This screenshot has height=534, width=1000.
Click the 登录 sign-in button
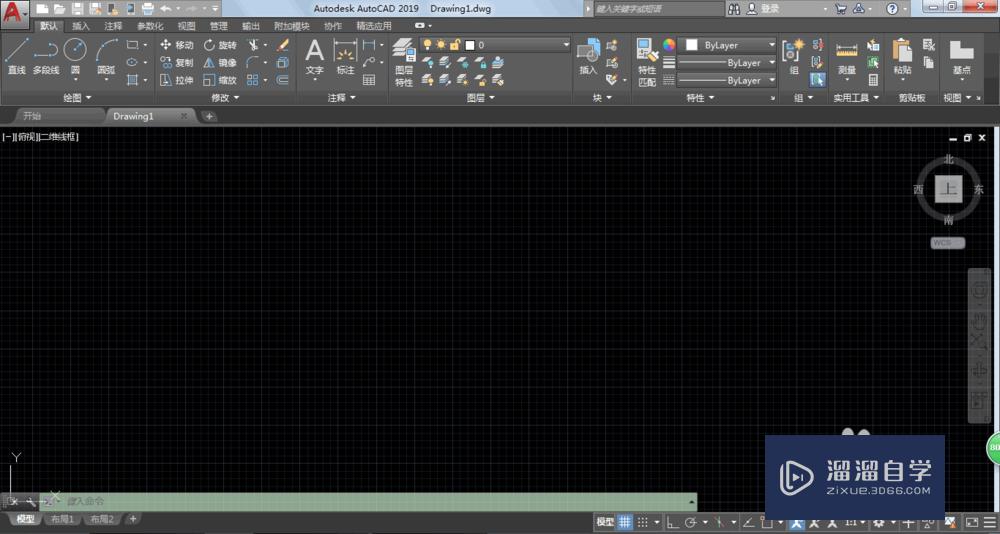[763, 9]
